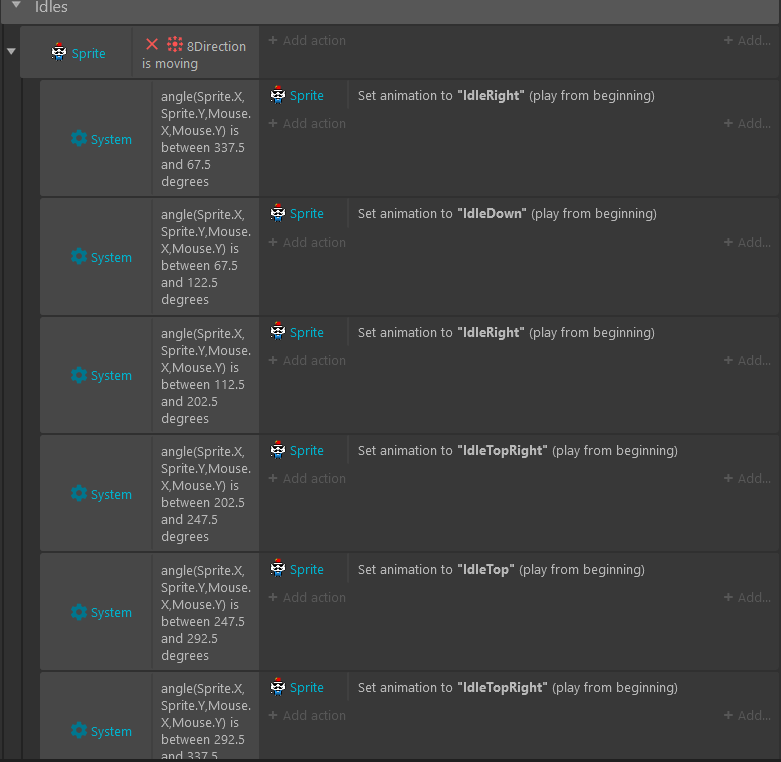Add action under IdleTop event
This screenshot has height=762, width=781.
coord(307,597)
